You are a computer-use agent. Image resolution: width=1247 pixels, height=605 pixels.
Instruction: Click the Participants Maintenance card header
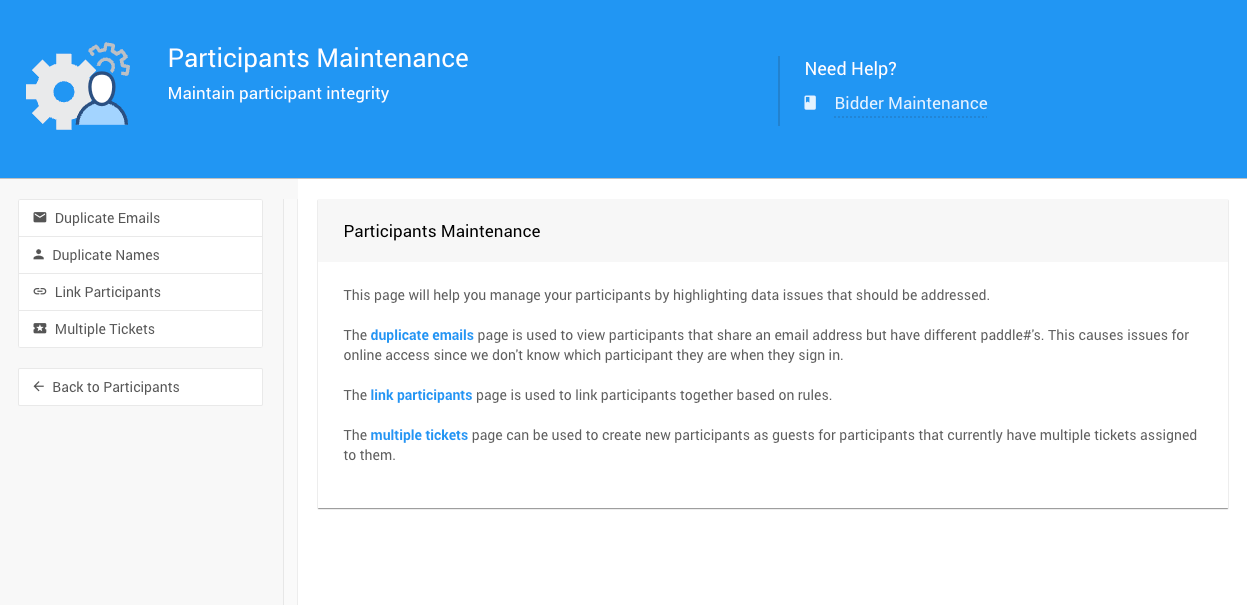pyautogui.click(x=442, y=231)
